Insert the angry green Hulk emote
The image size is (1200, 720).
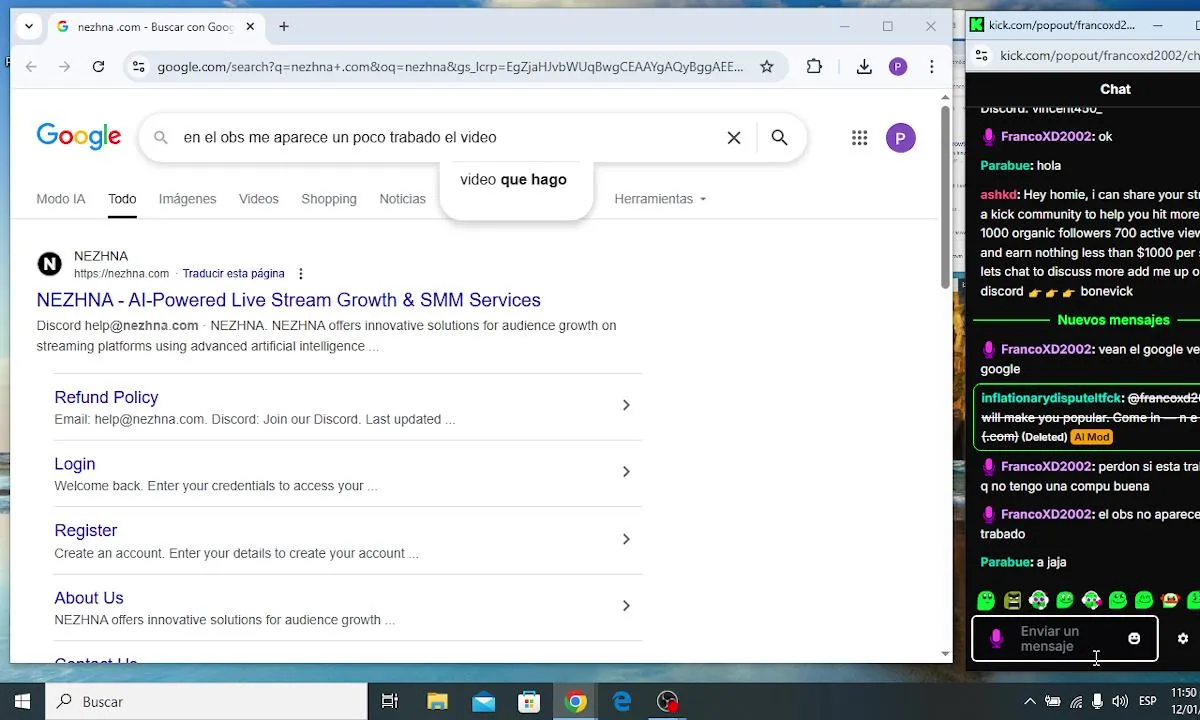[x=1013, y=600]
